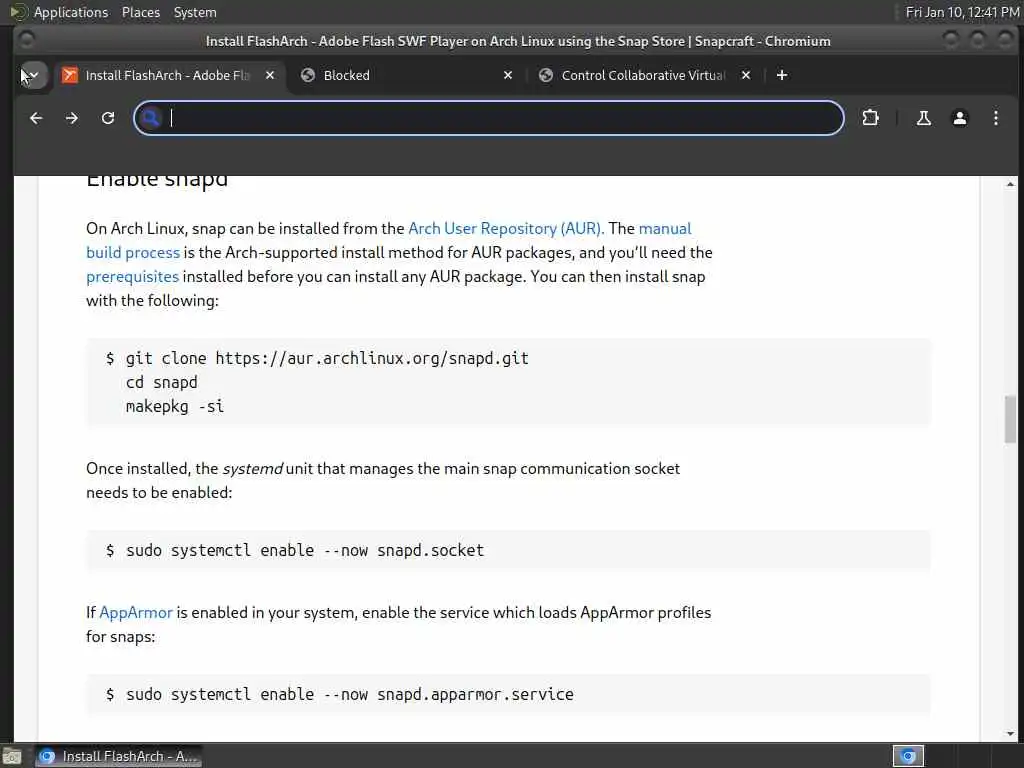Open the tab search dropdown arrow
1024x768 pixels.
tap(33, 75)
